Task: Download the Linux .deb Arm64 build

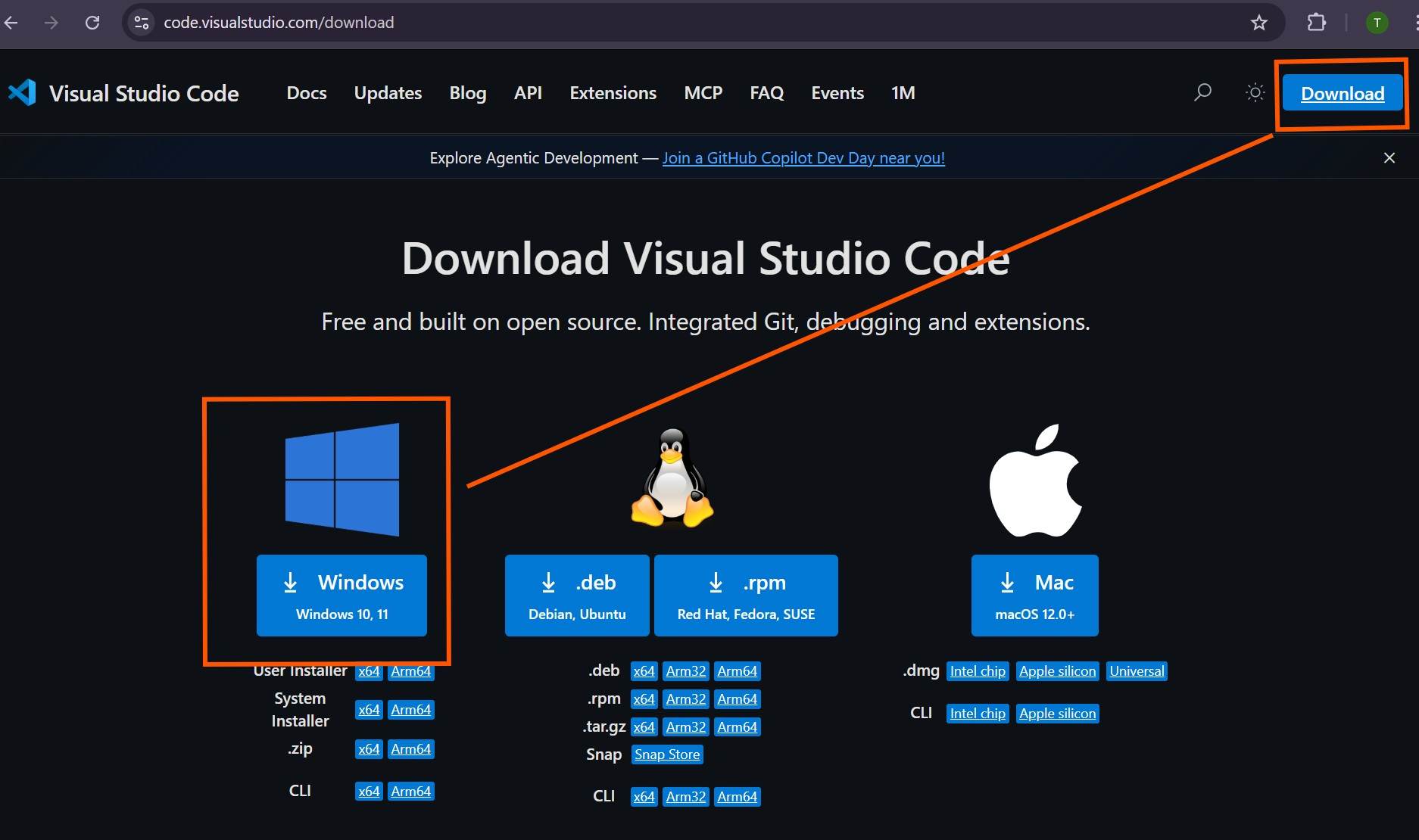Action: [x=738, y=671]
